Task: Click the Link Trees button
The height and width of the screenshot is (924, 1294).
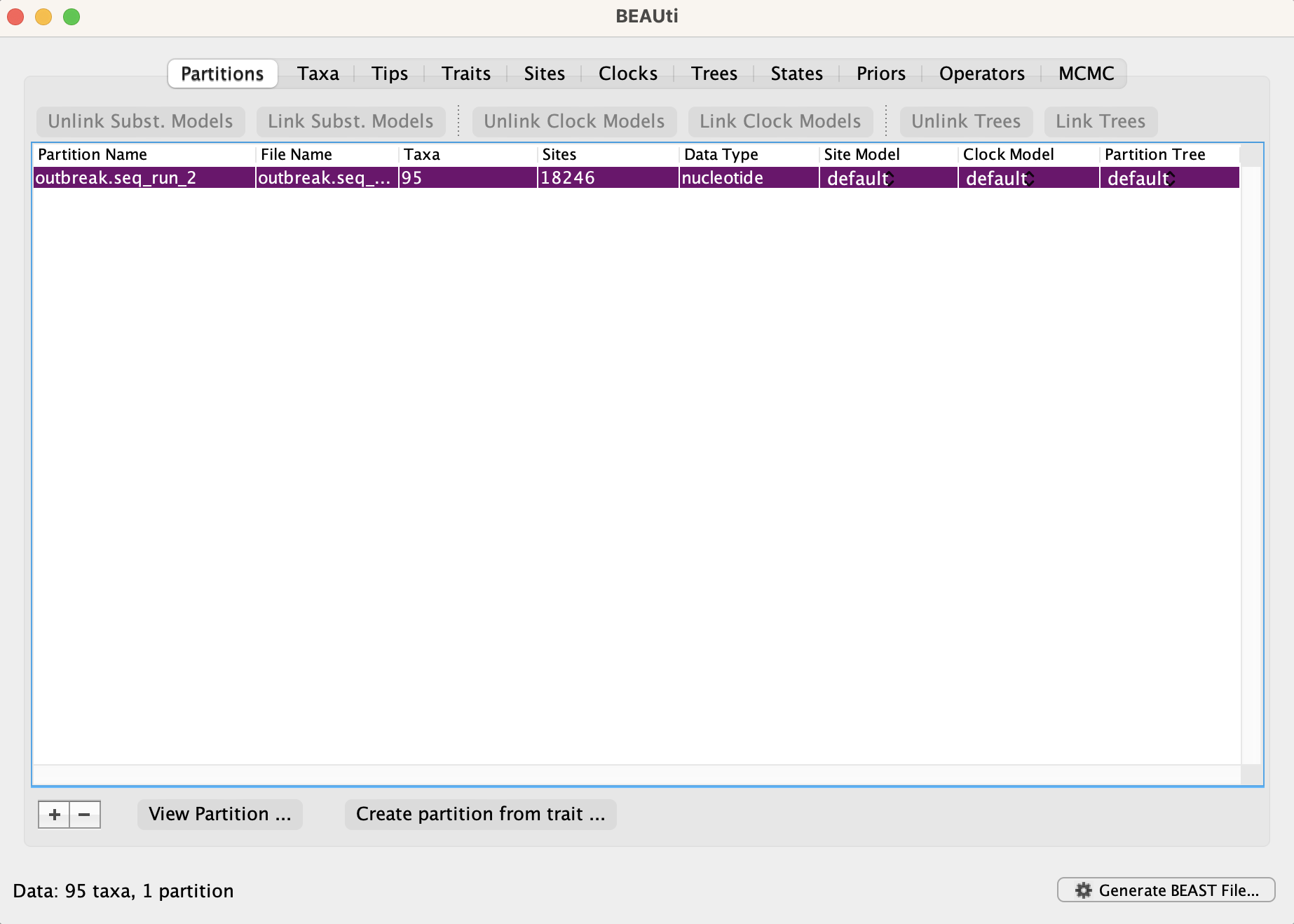Action: point(1101,121)
